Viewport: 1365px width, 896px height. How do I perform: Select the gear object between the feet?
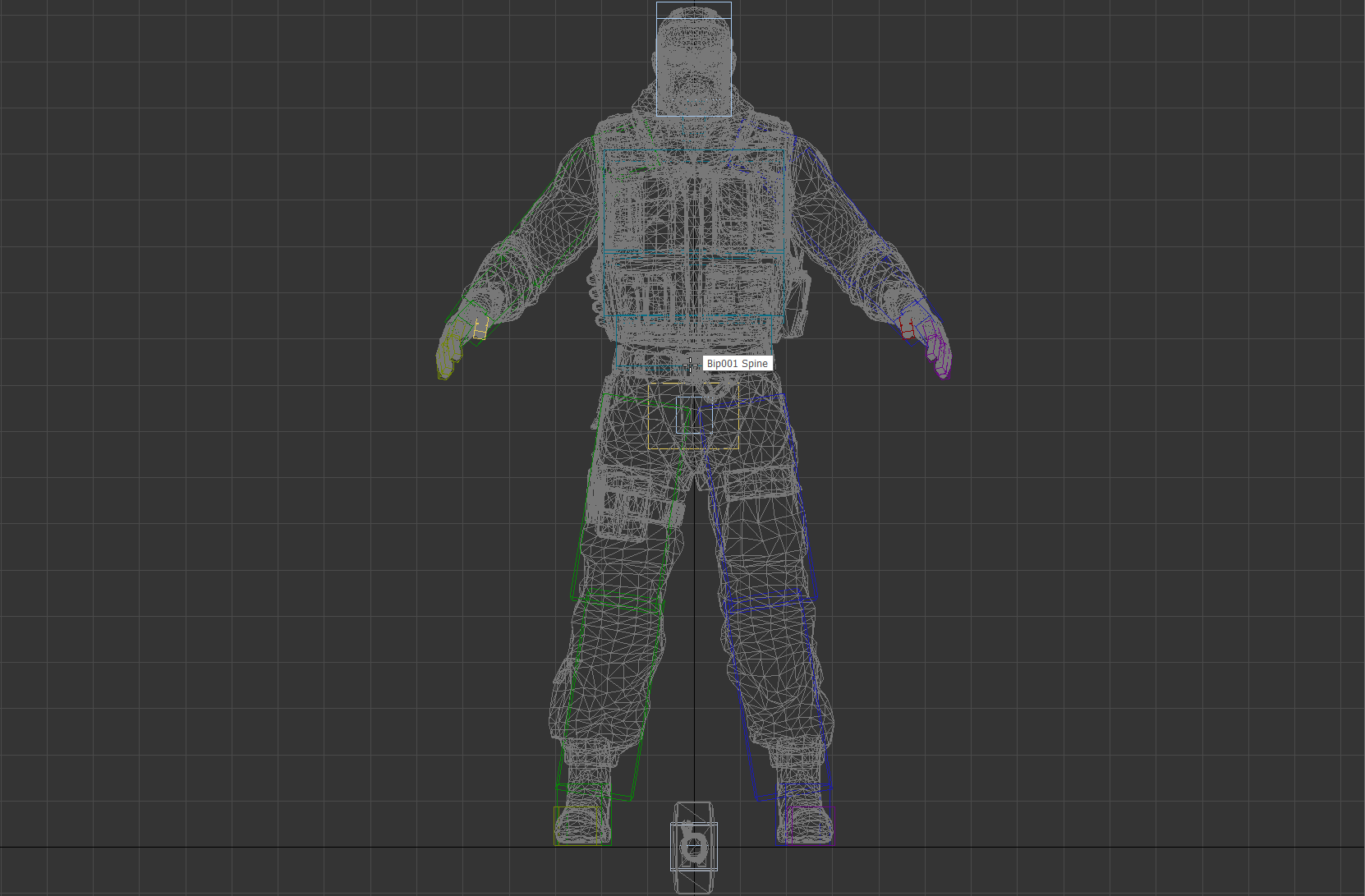694,846
